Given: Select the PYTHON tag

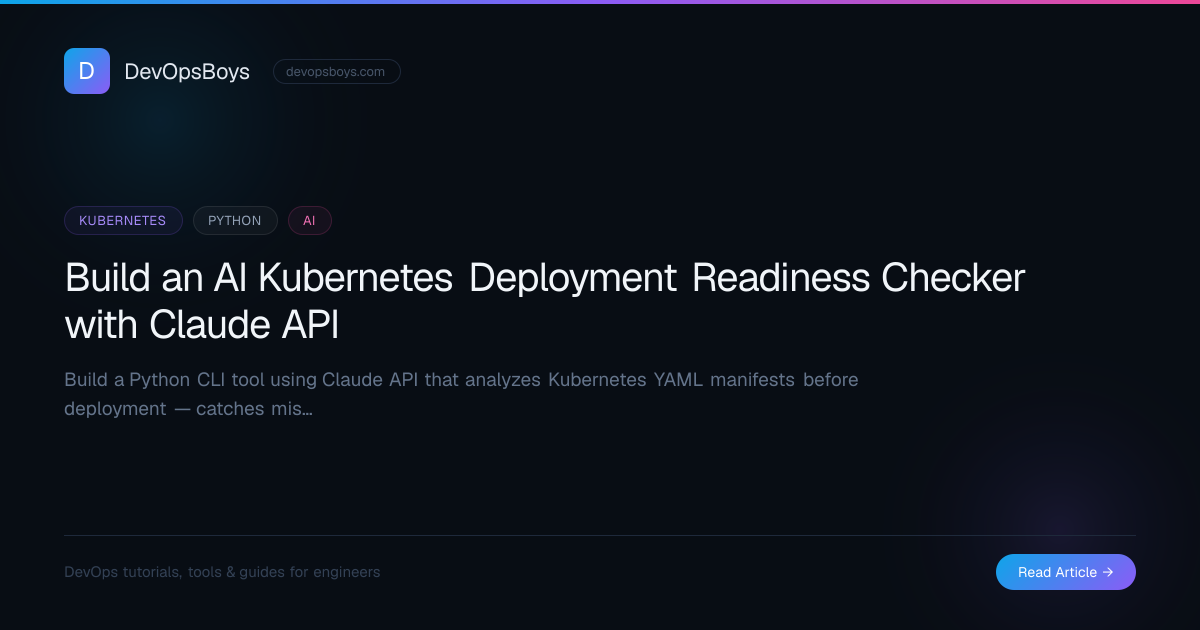Looking at the screenshot, I should pos(235,221).
